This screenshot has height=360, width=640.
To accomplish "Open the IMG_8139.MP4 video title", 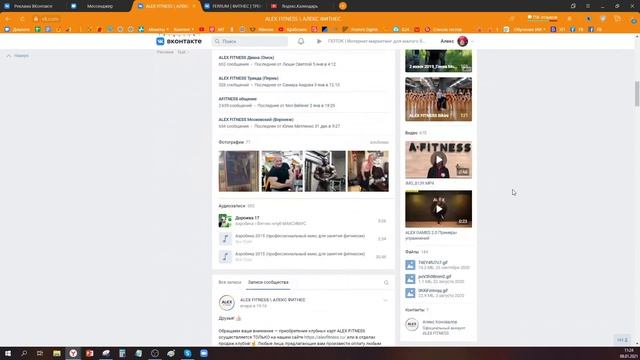I will (420, 184).
